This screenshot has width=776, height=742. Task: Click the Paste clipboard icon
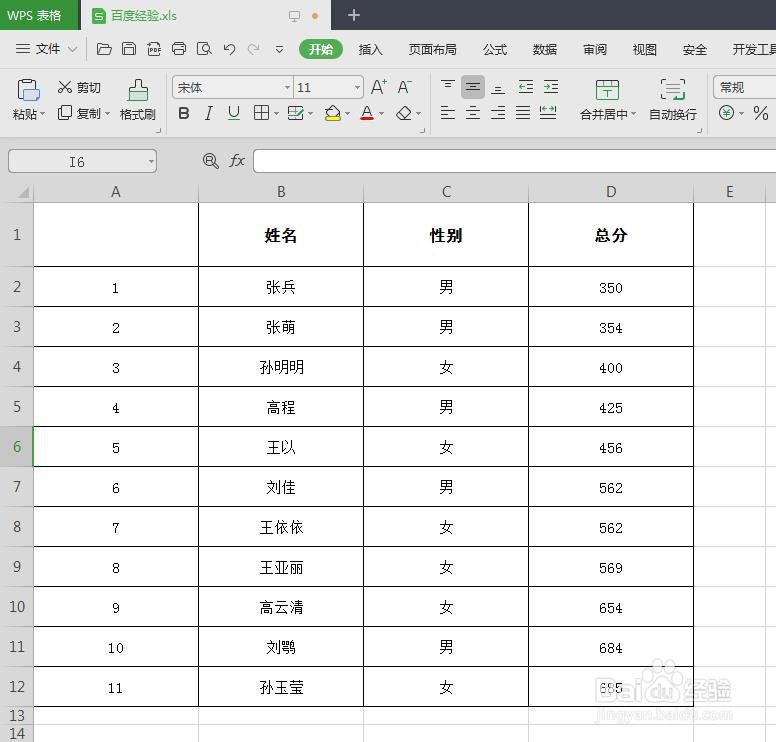click(28, 90)
